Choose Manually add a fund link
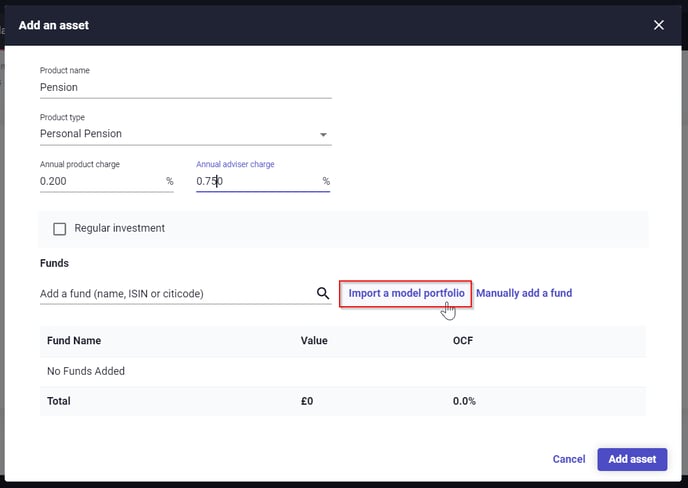The height and width of the screenshot is (488, 688). pyautogui.click(x=524, y=293)
